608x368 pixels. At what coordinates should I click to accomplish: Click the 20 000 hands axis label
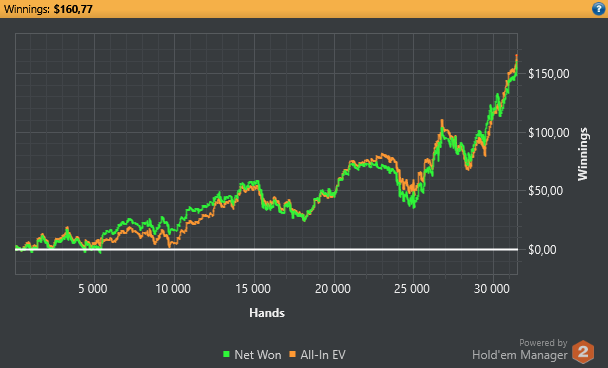click(x=333, y=289)
